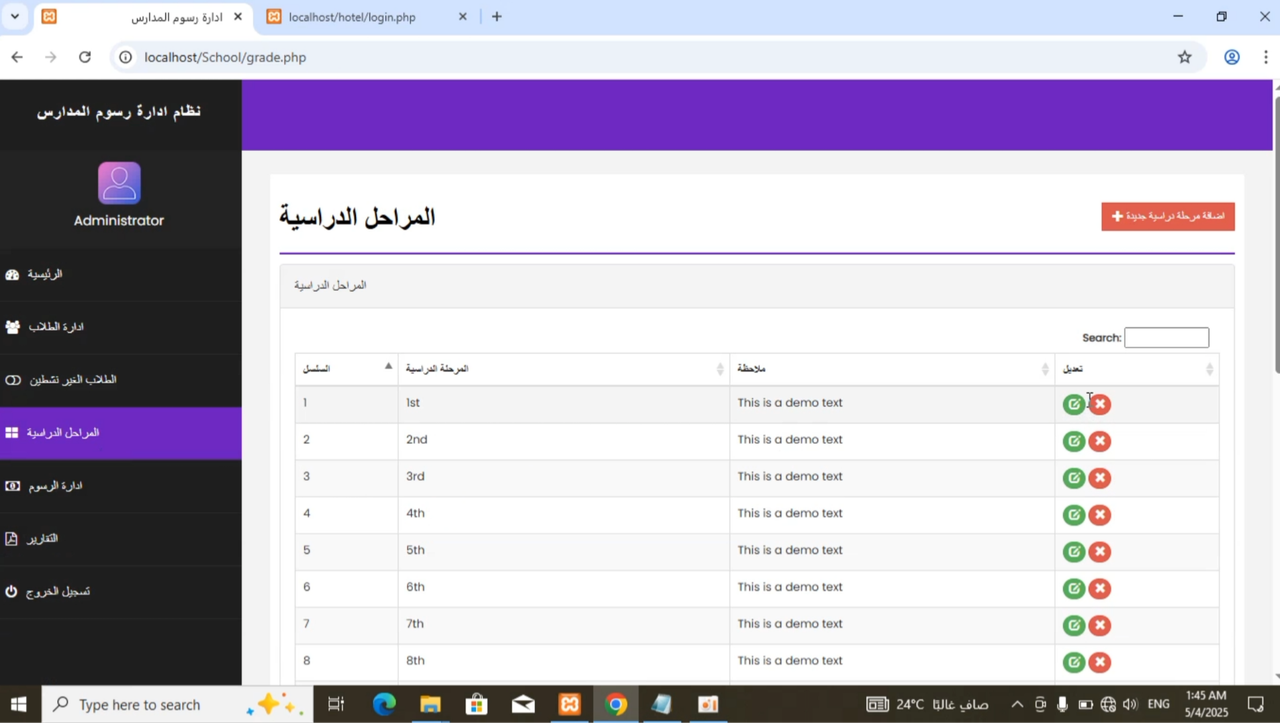Switch to localhost/hotel/login.php browser tab
This screenshot has height=723, width=1280.
coord(352,17)
